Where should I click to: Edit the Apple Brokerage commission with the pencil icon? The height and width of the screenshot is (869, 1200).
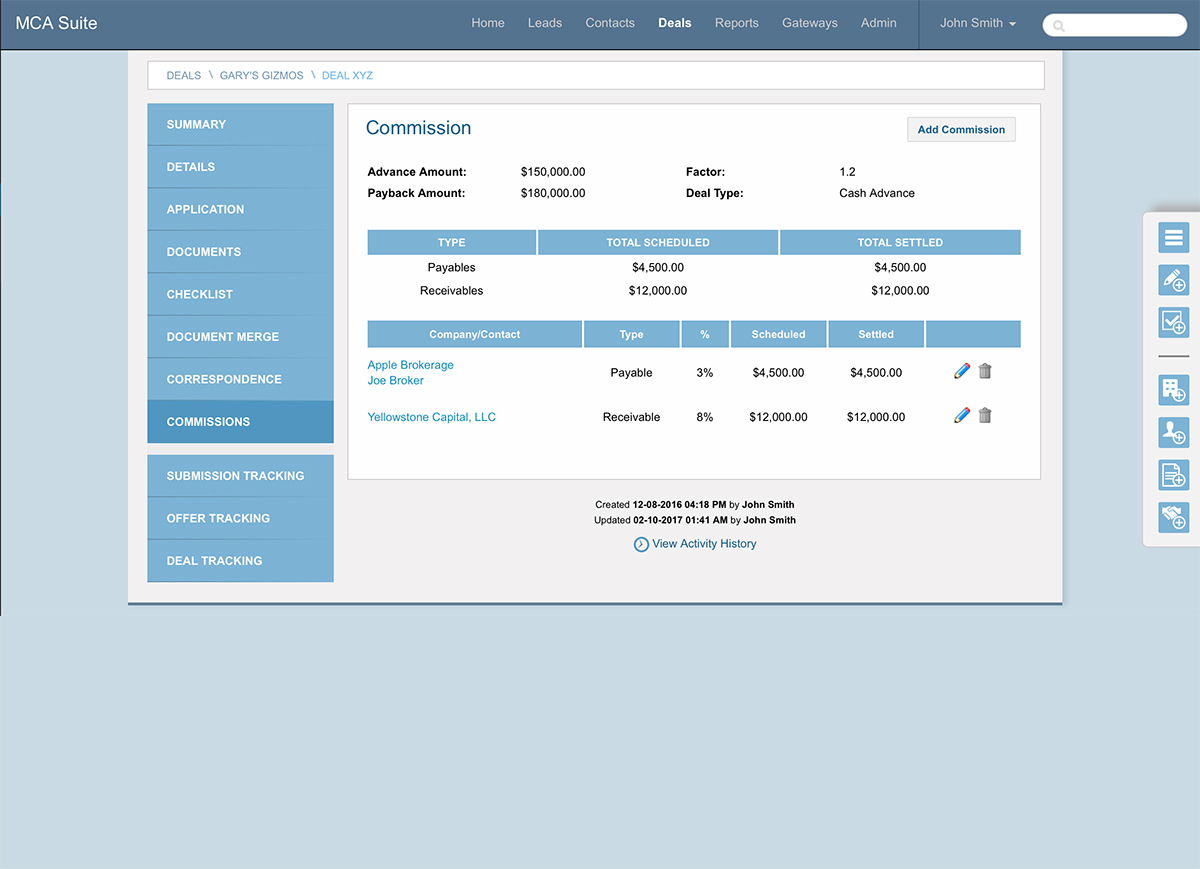[961, 371]
